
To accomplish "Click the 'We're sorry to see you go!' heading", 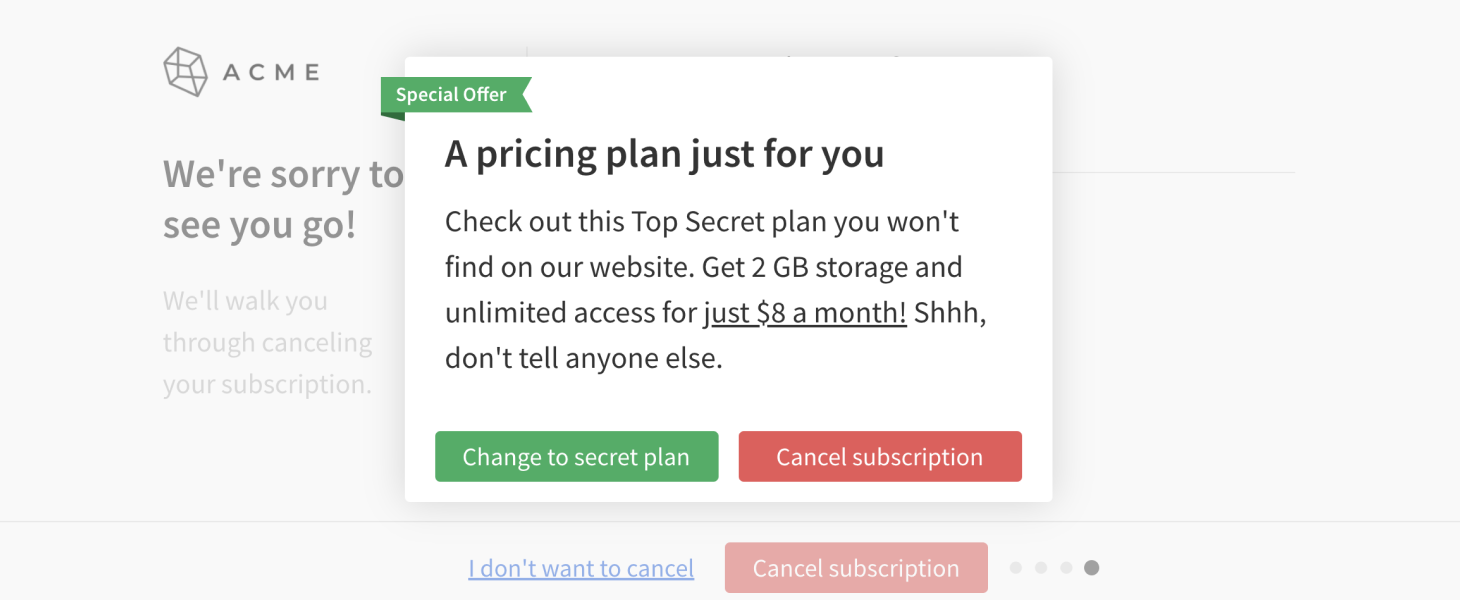I will click(x=283, y=200).
